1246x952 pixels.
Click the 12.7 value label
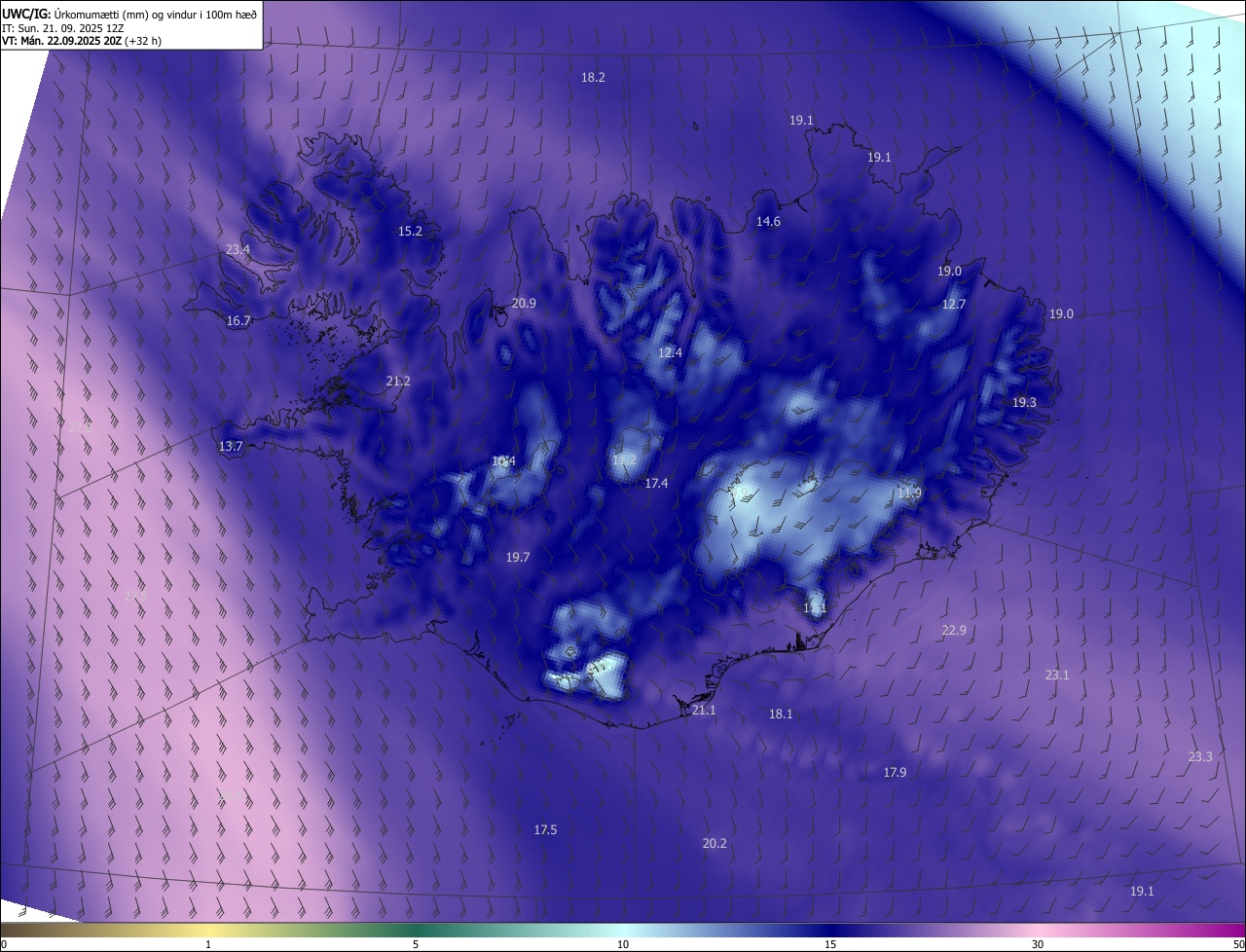tap(954, 305)
